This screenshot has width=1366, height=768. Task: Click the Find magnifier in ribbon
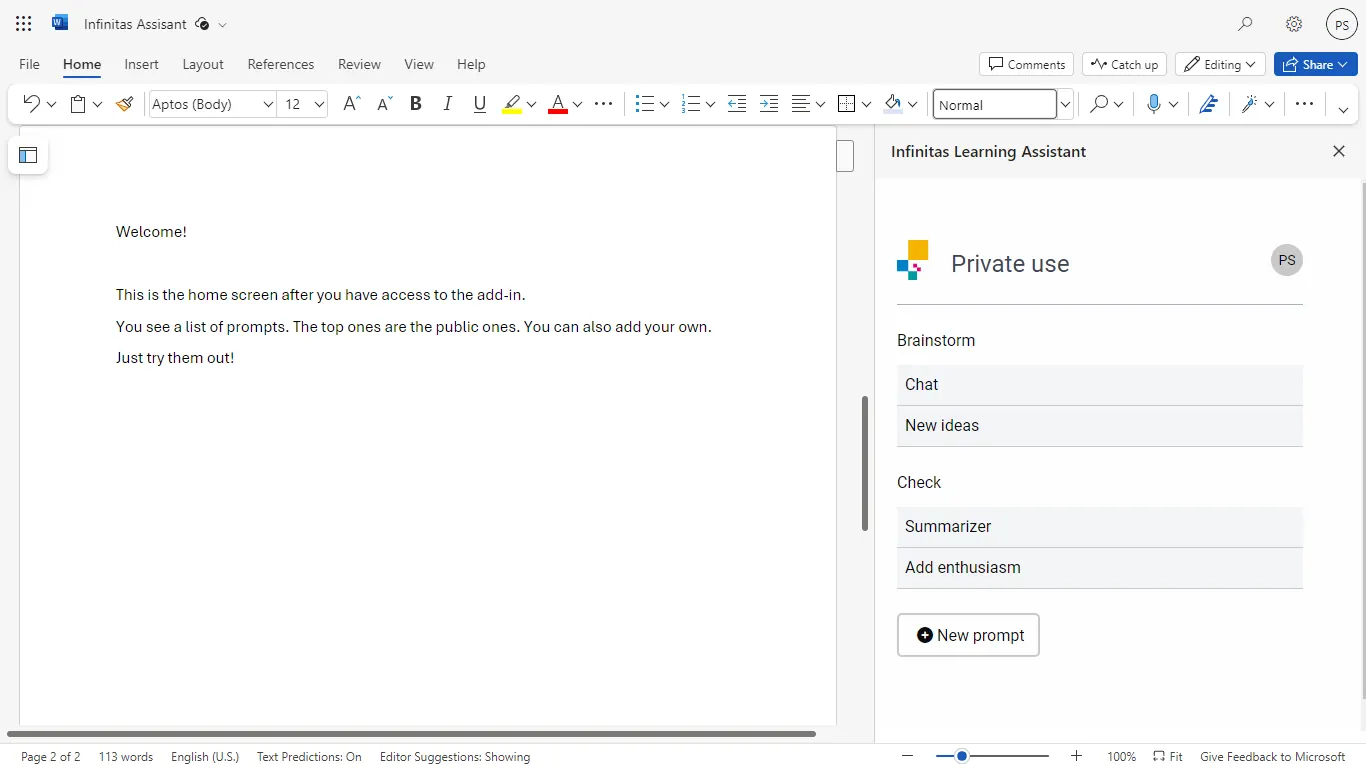(x=1100, y=104)
